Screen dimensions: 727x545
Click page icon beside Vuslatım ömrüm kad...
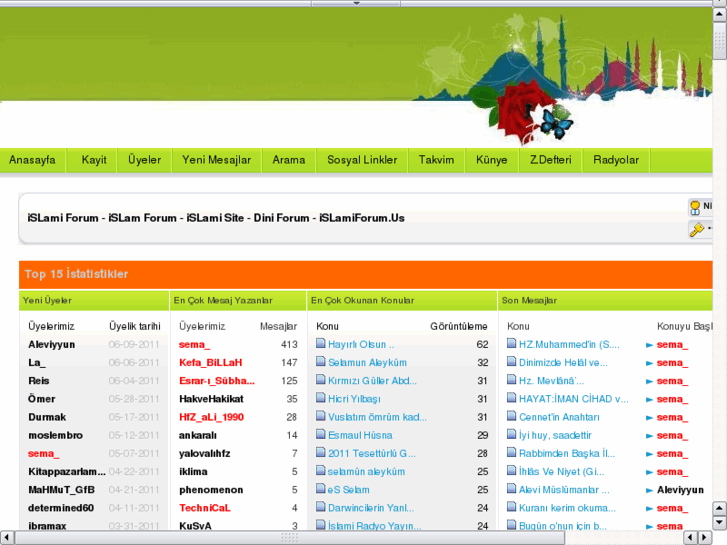tap(320, 416)
